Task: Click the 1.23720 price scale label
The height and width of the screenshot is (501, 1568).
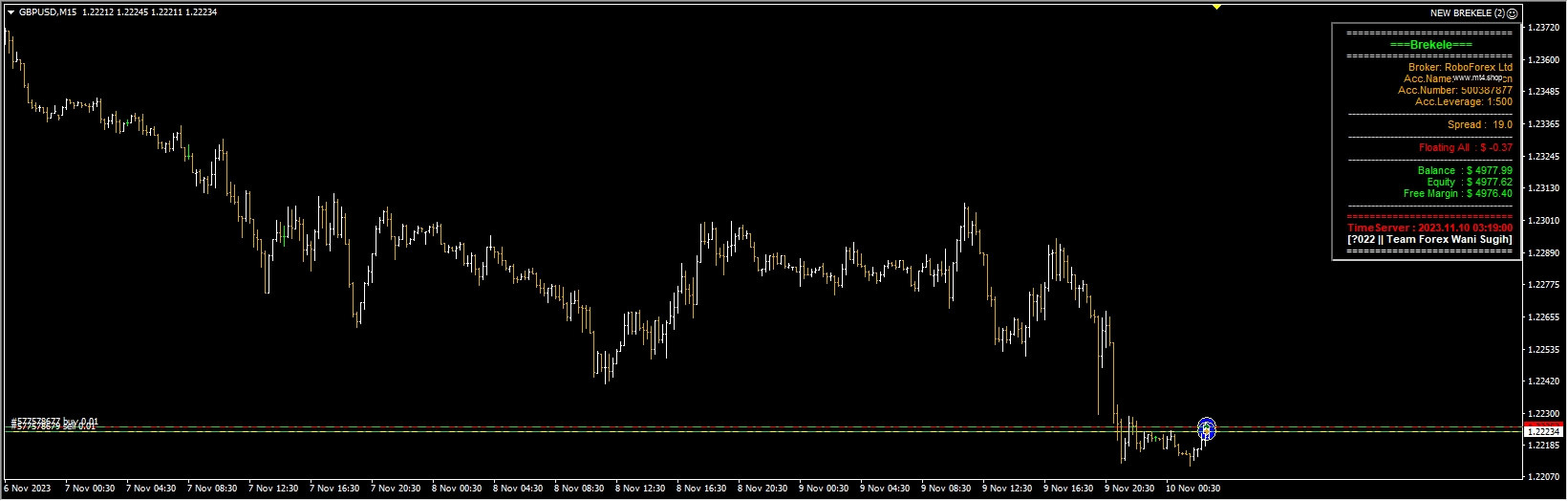Action: point(1543,28)
